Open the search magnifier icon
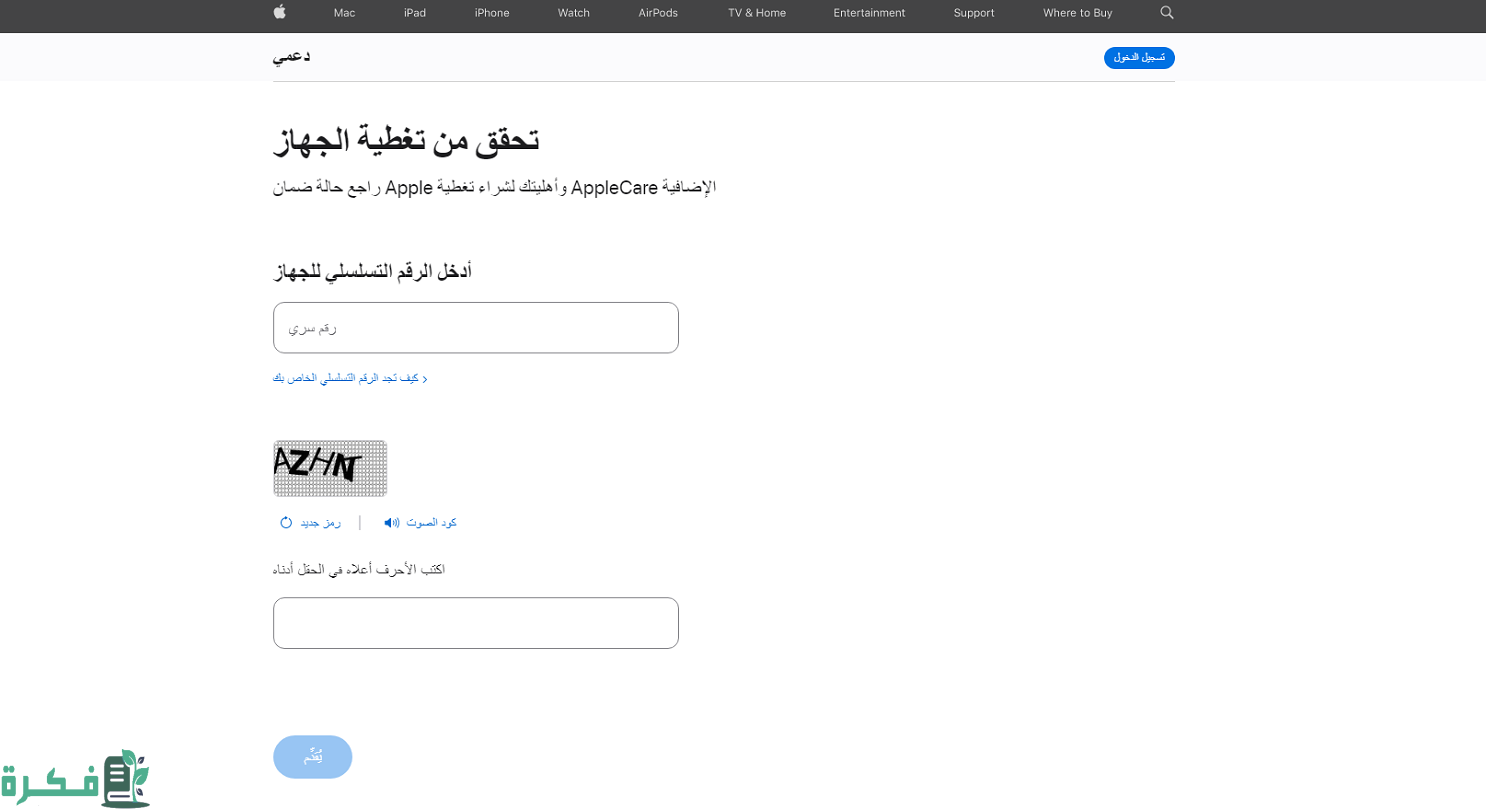The height and width of the screenshot is (809, 1486). (x=1167, y=12)
